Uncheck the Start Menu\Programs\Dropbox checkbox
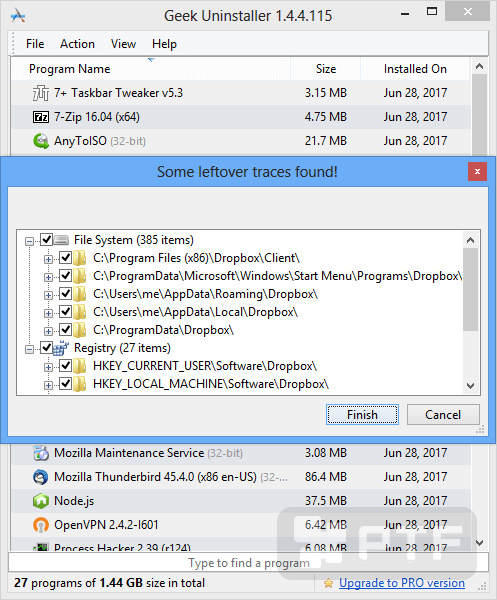 [65, 276]
